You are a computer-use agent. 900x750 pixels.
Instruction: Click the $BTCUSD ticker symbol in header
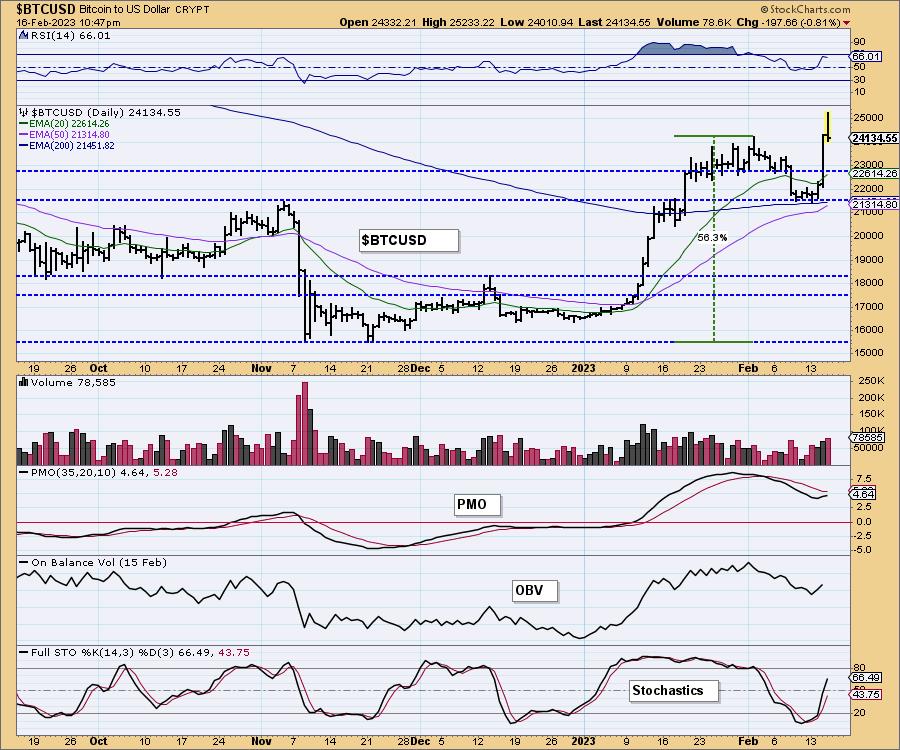pyautogui.click(x=45, y=9)
